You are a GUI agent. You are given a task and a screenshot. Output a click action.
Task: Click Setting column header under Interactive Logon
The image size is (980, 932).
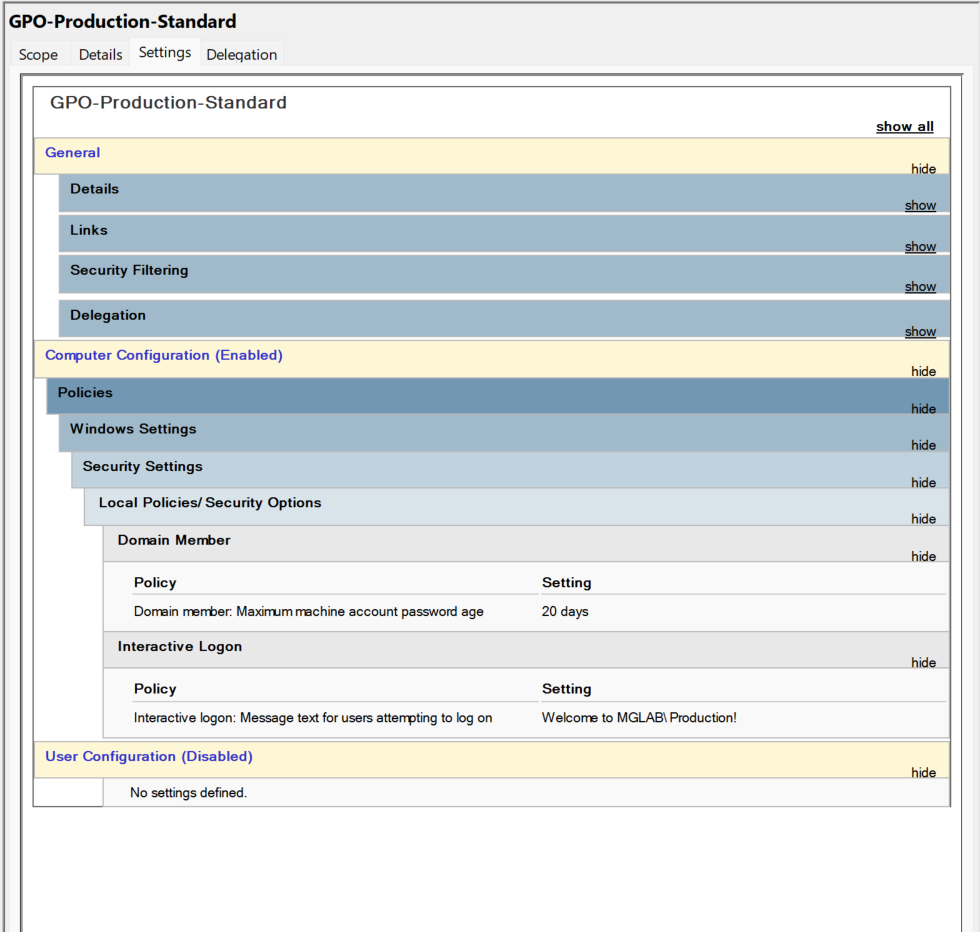566,689
